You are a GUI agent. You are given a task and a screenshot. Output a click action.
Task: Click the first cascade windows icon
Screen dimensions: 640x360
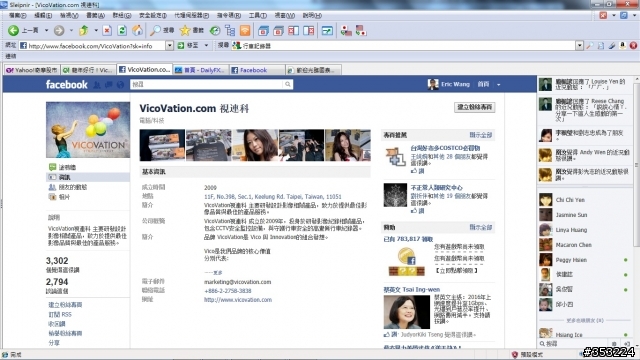click(x=263, y=31)
